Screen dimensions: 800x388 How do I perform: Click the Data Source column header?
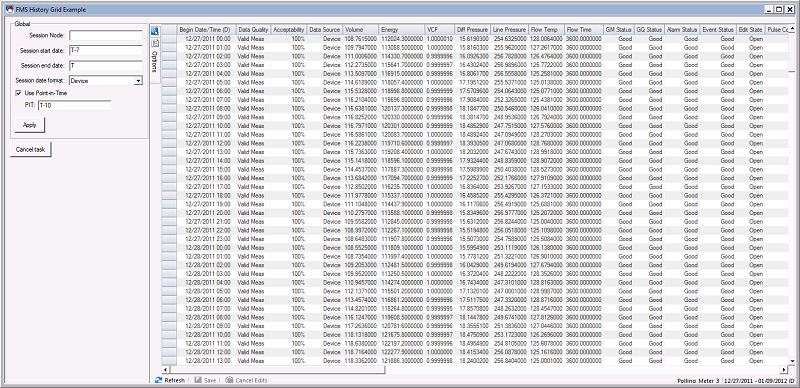(325, 30)
